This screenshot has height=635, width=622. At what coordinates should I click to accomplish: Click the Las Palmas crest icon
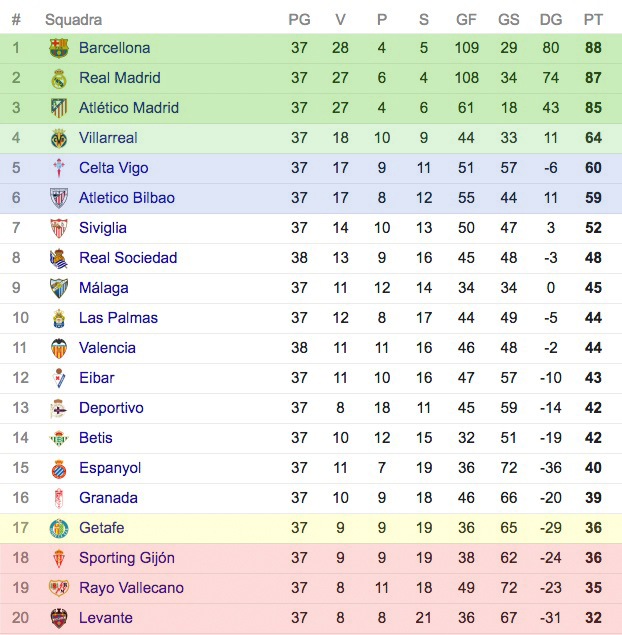(59, 318)
